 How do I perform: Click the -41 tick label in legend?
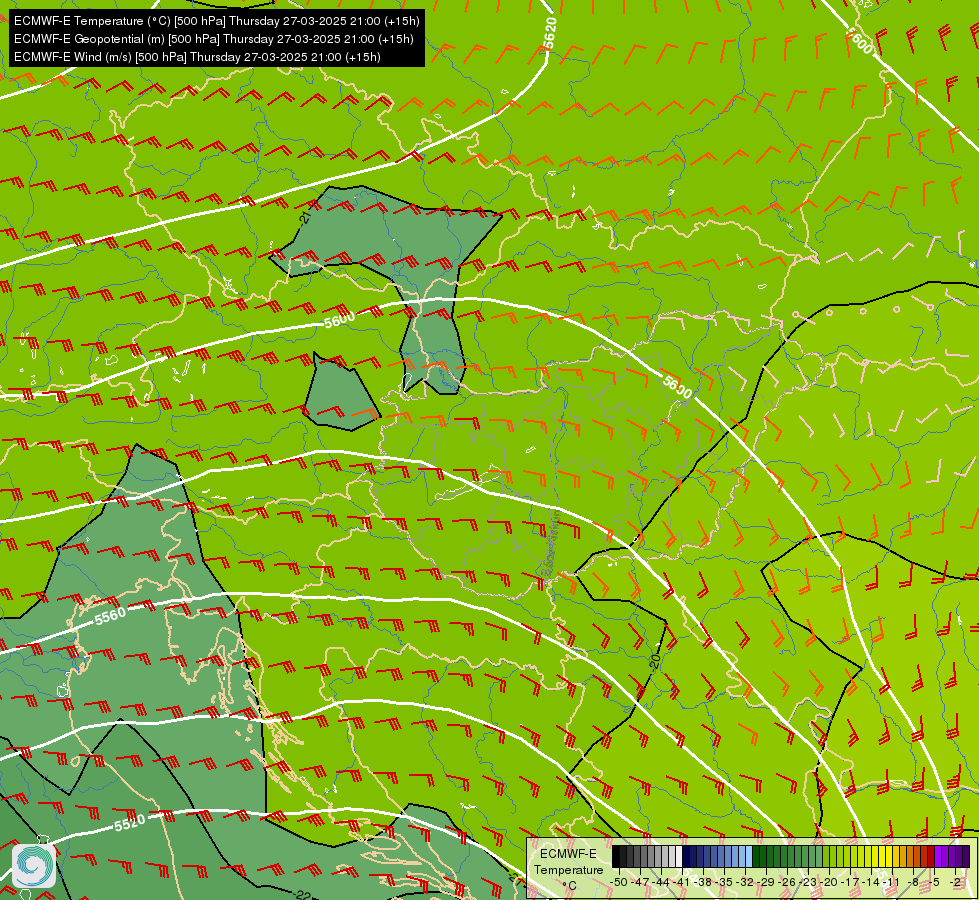681,882
